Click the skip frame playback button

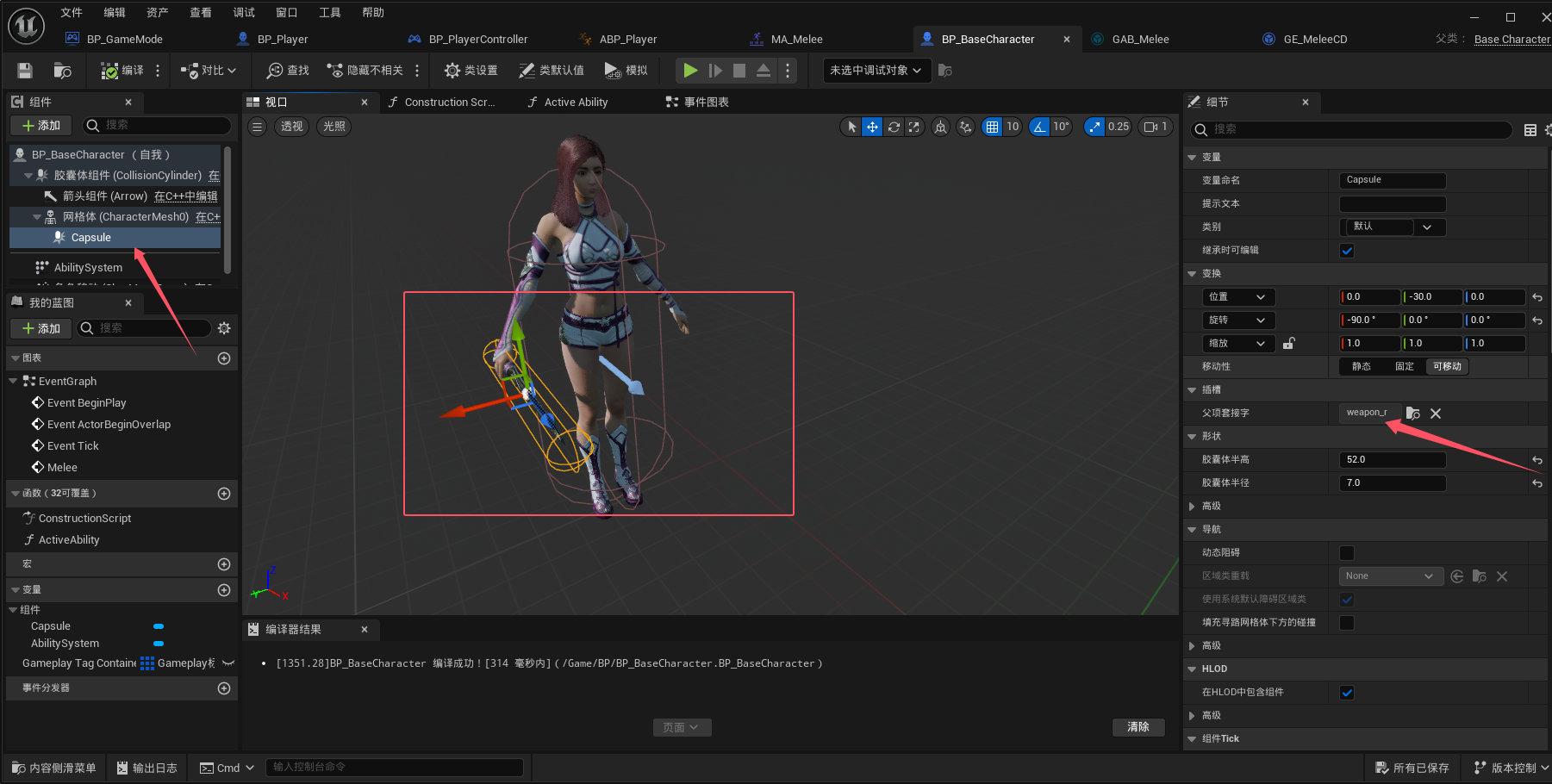(x=715, y=71)
